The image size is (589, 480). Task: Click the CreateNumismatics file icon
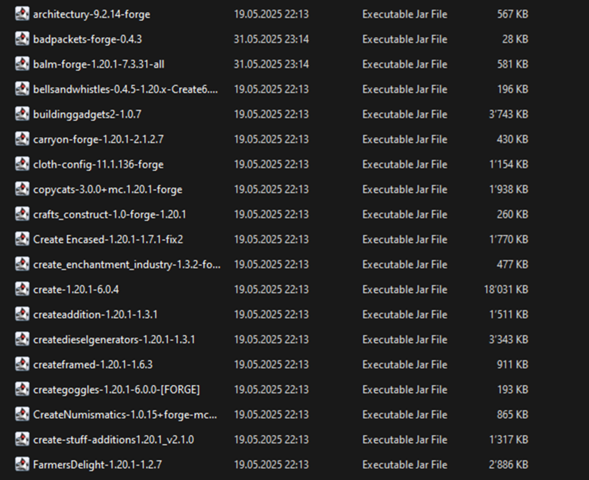(x=22, y=415)
